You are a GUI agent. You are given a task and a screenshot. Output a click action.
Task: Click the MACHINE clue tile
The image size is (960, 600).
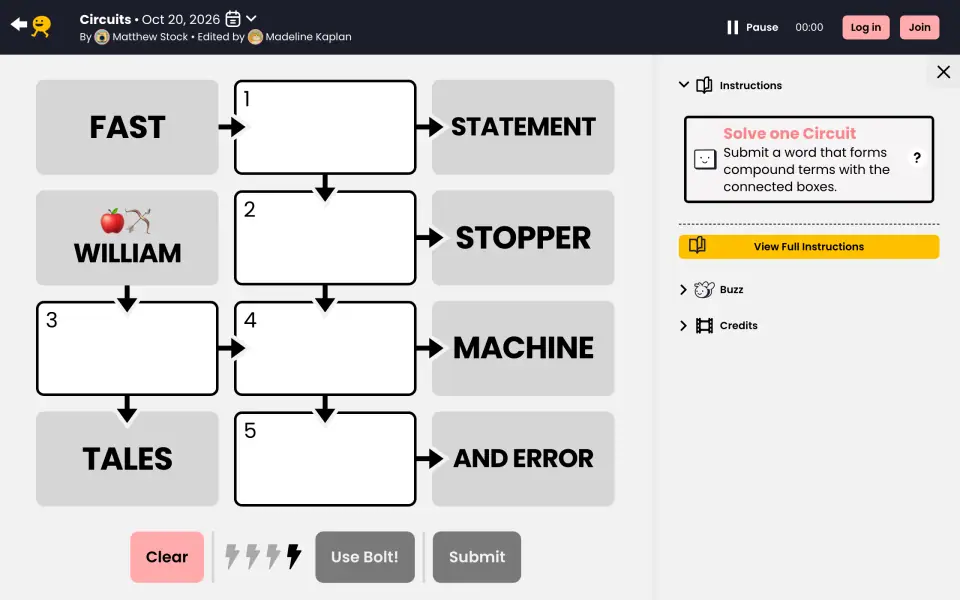pos(523,348)
